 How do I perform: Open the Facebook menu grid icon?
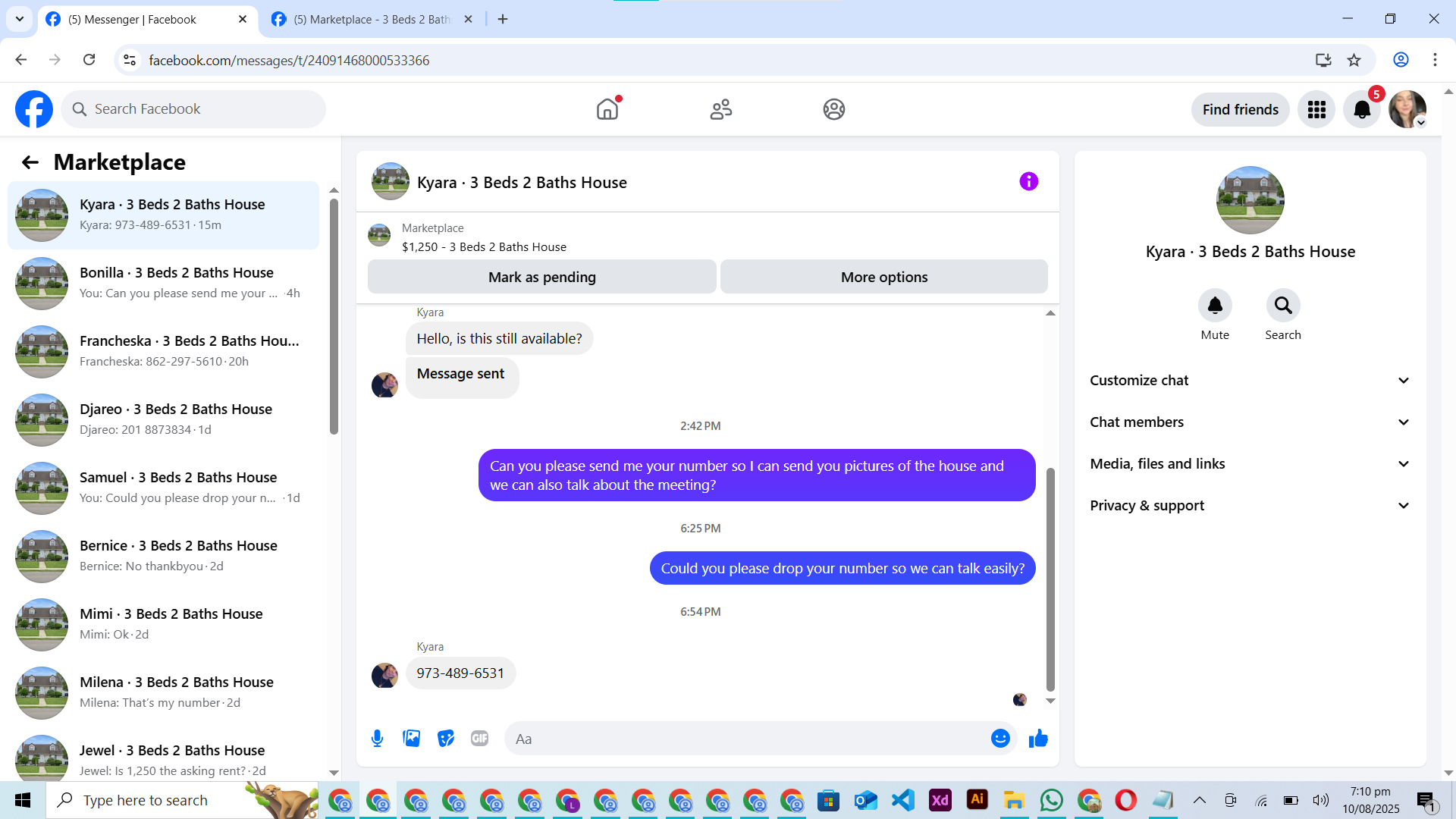pyautogui.click(x=1316, y=110)
